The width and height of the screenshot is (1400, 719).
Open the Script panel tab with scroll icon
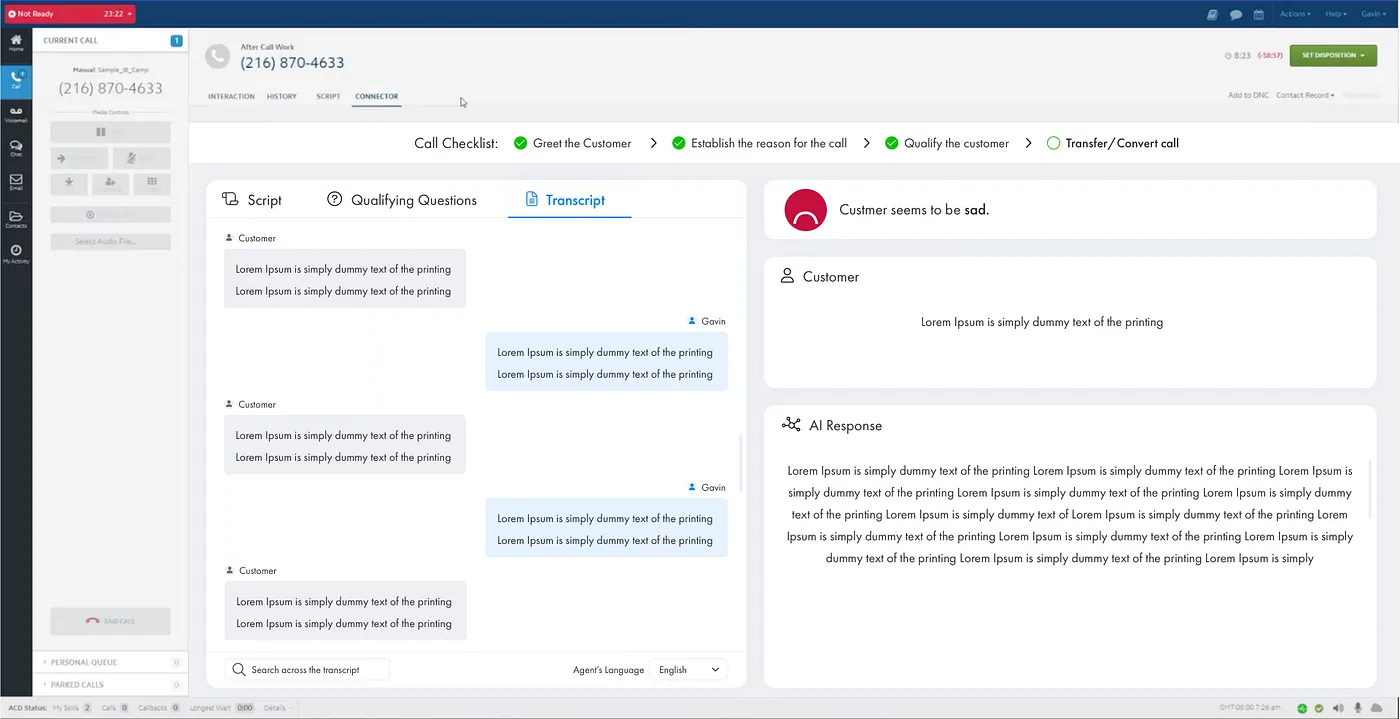pyautogui.click(x=252, y=200)
